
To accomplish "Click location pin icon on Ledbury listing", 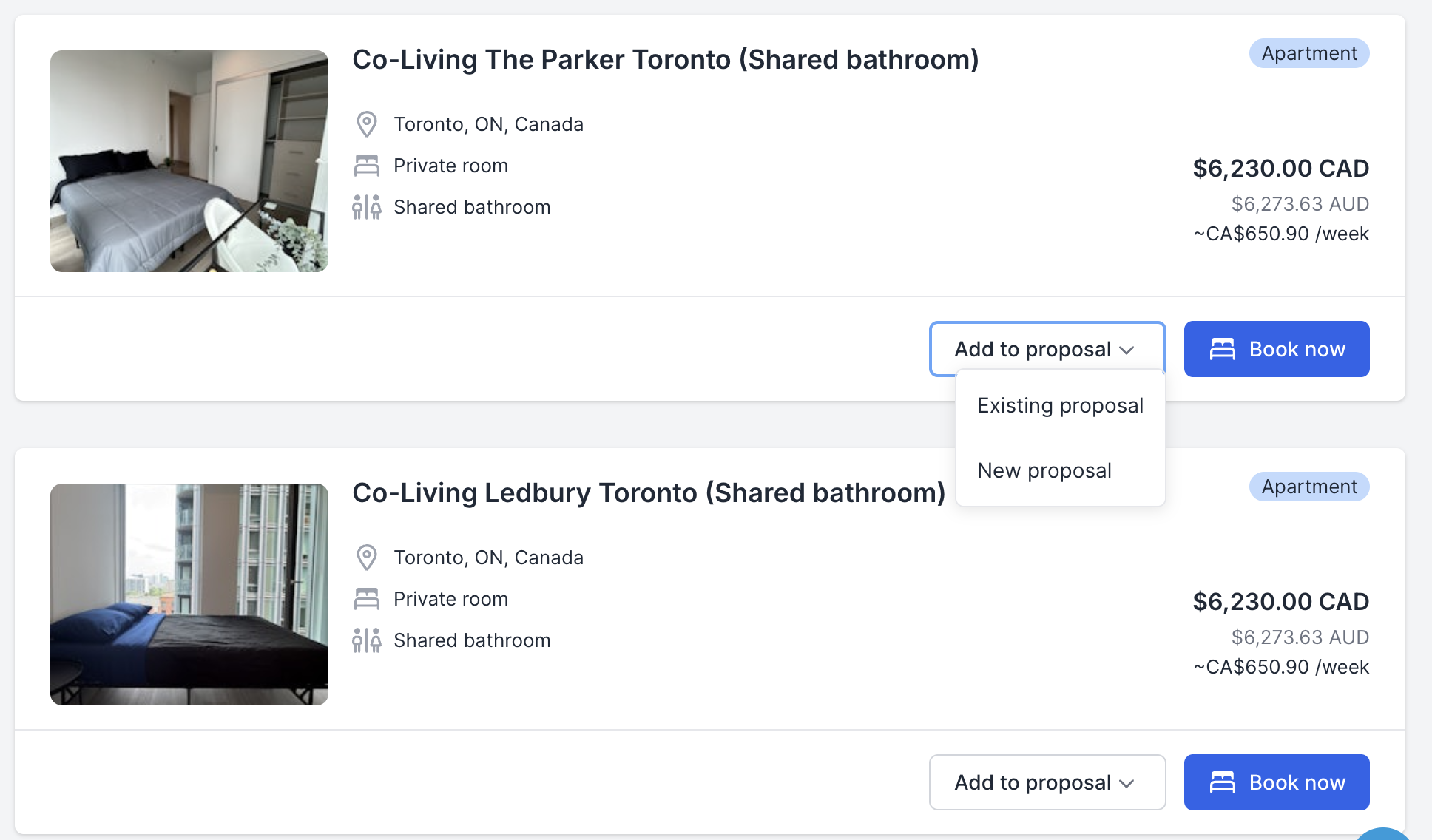I will (367, 558).
